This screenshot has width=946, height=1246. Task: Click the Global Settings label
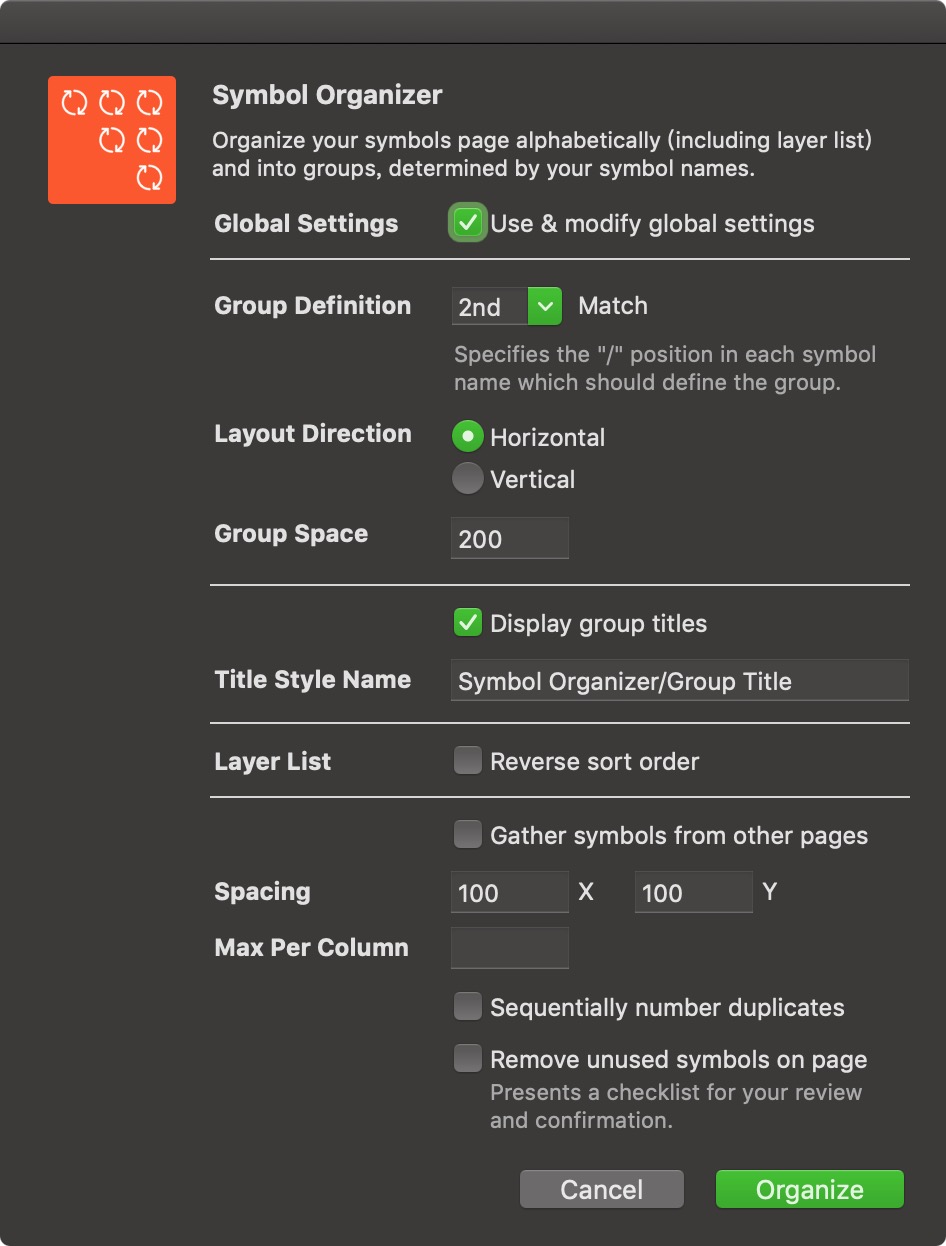click(306, 224)
